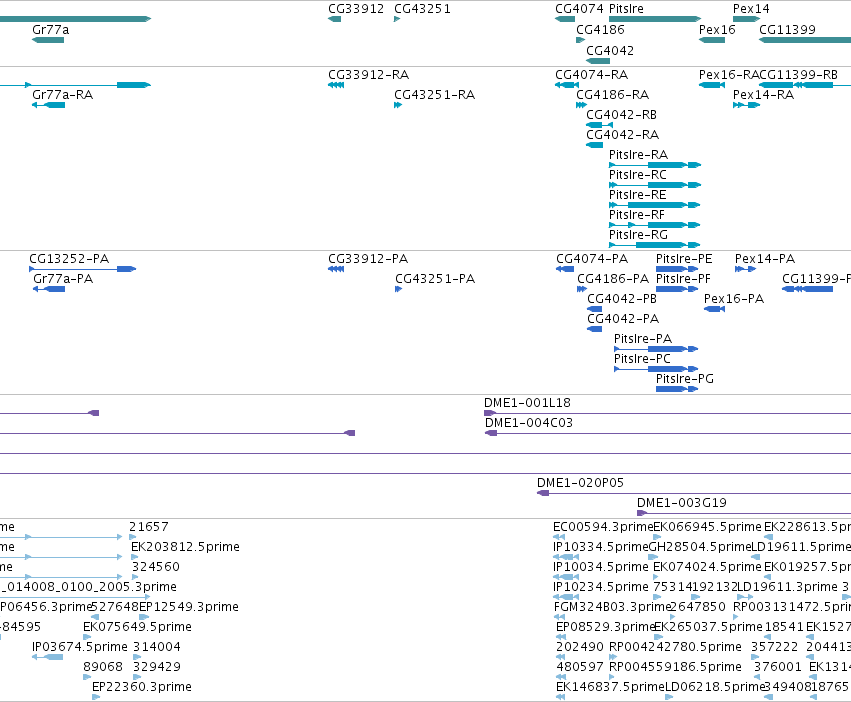The width and height of the screenshot is (851, 702).
Task: Open the 314004 cDNA label
Action: click(x=157, y=647)
